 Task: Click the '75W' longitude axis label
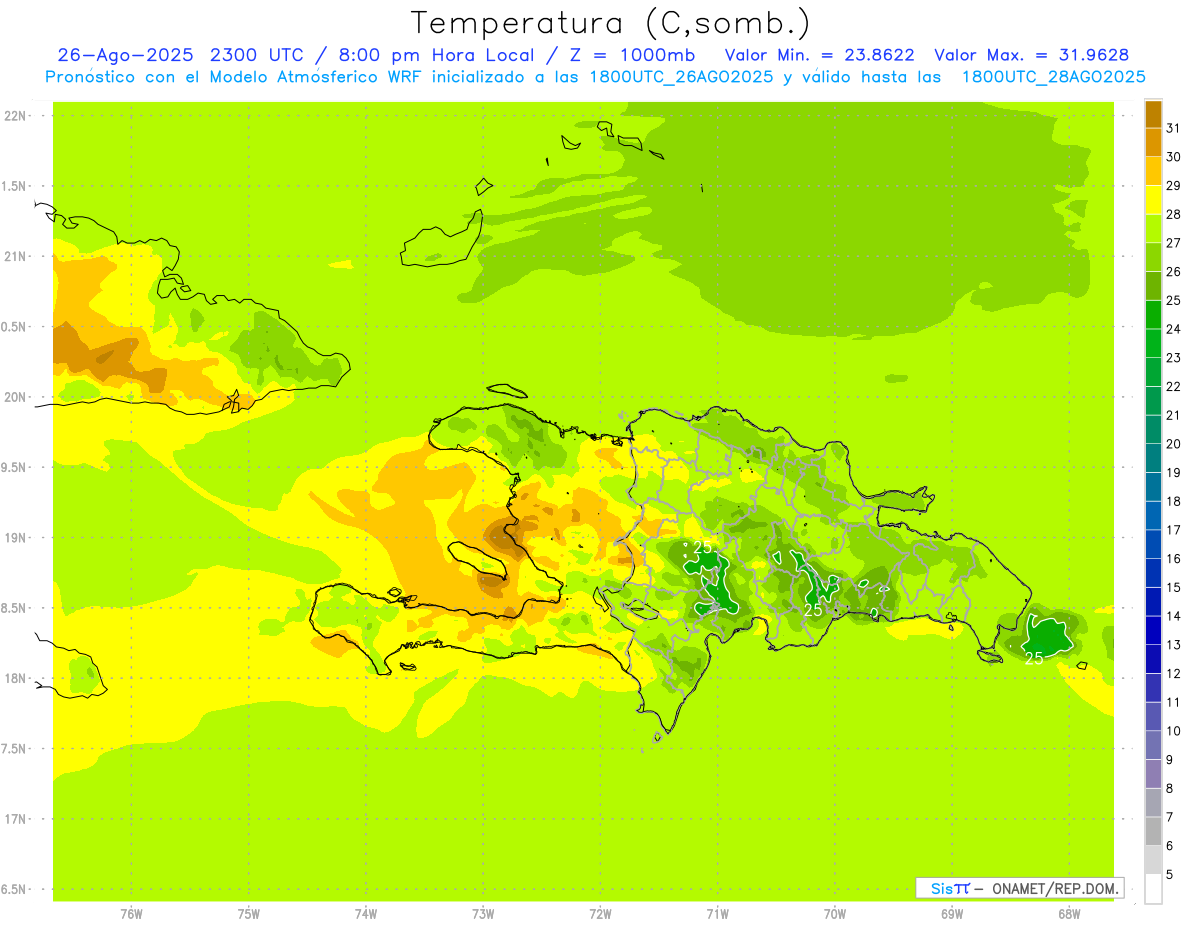[249, 914]
